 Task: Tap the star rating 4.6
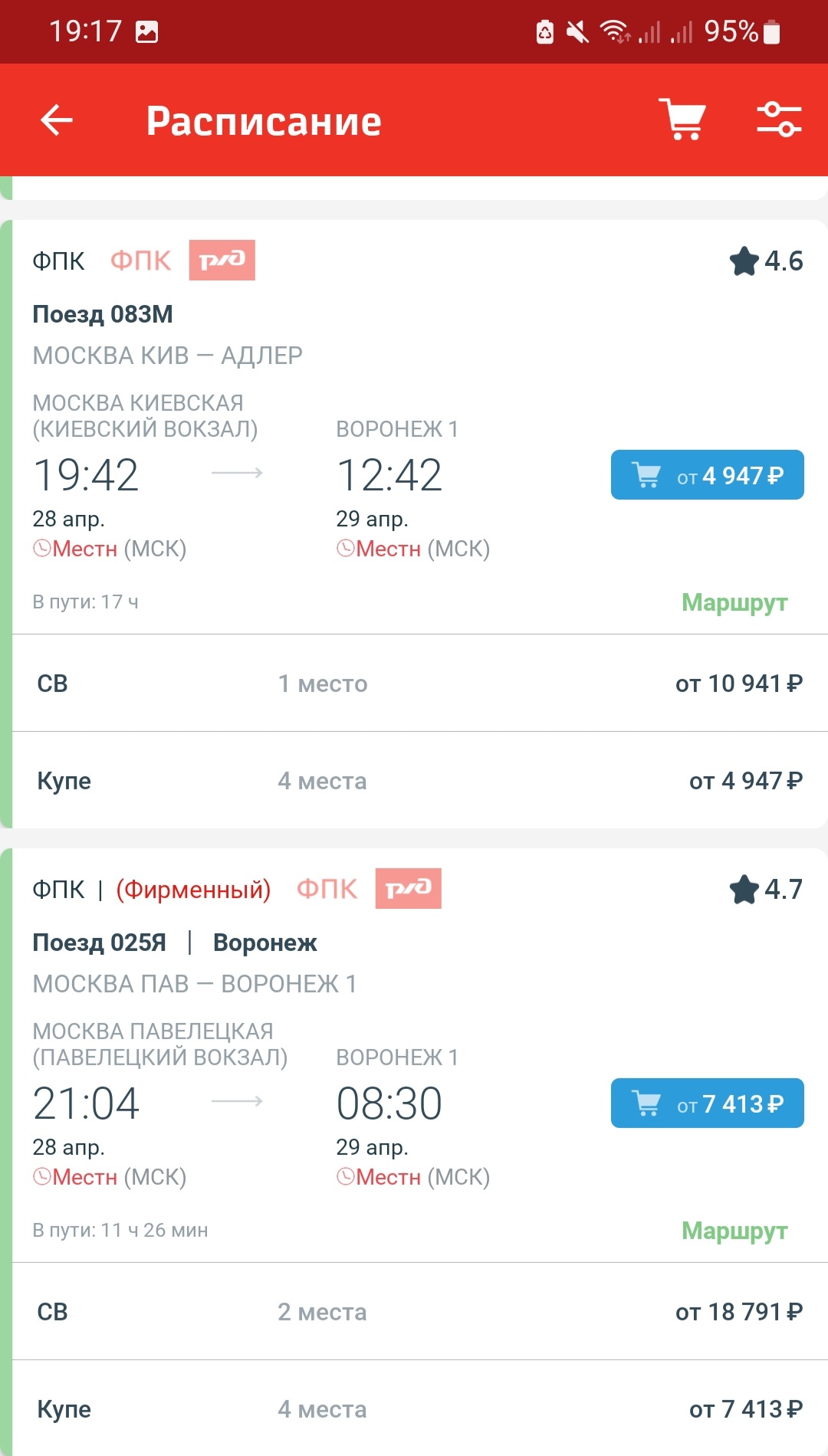point(765,261)
